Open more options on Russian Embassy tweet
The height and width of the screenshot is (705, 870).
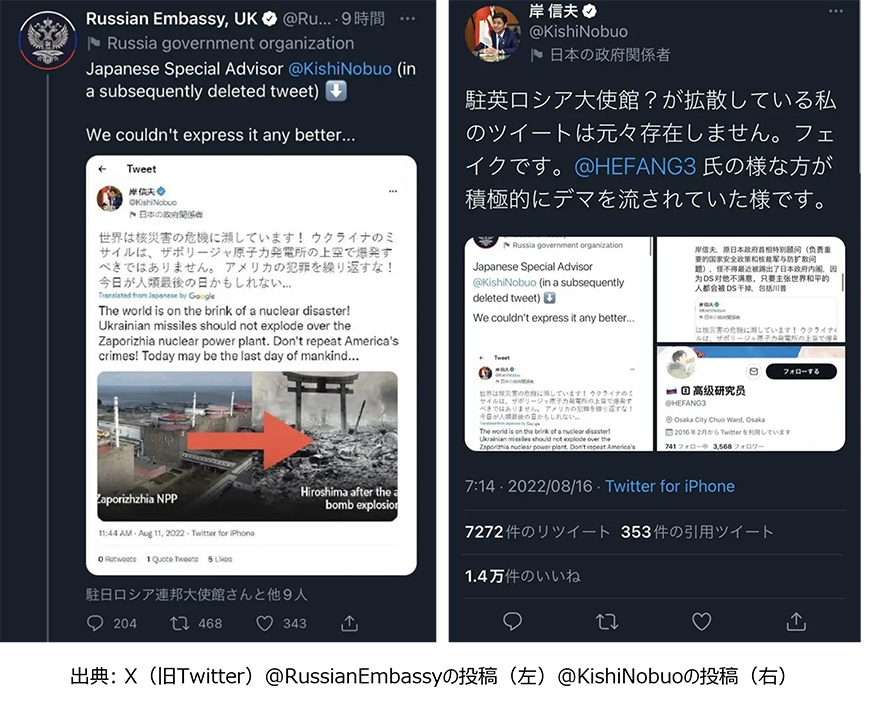click(x=407, y=19)
